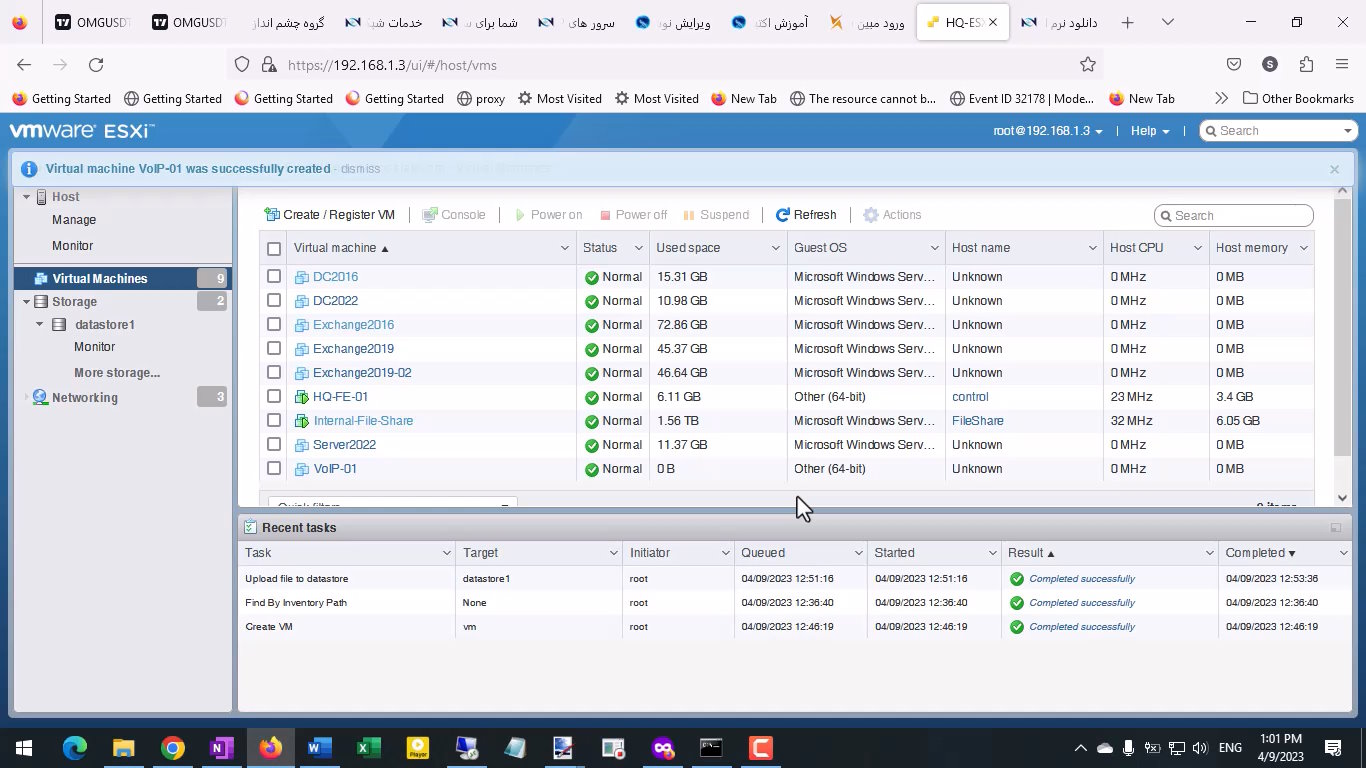Tick the Exchange2019 row checkbox
The image size is (1366, 768).
pos(274,349)
